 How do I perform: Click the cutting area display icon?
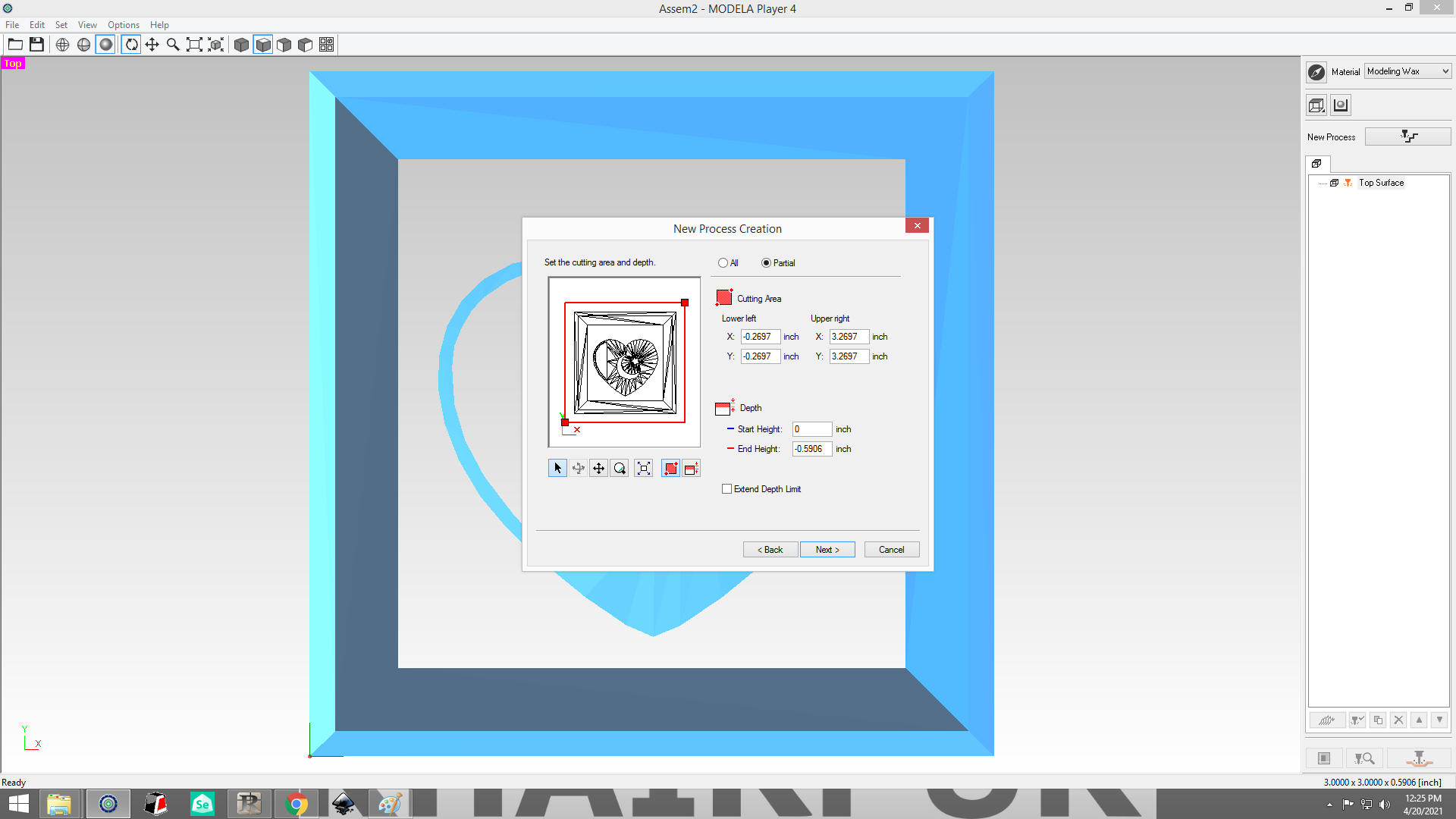coord(671,468)
